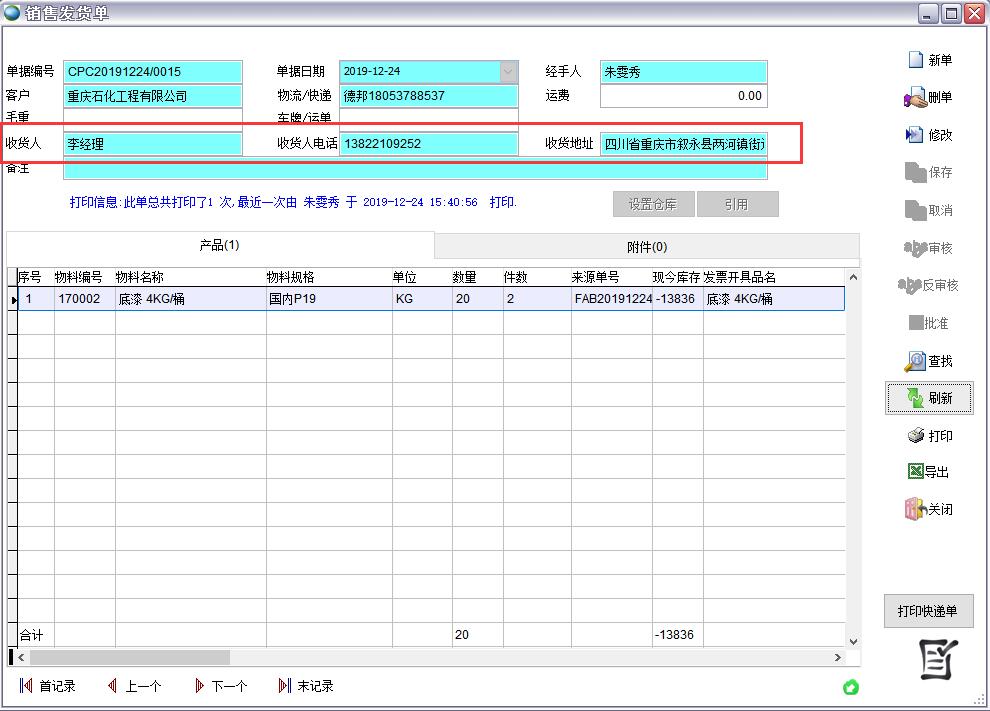Click the 打印 printer icon
990x711 pixels.
(x=916, y=436)
